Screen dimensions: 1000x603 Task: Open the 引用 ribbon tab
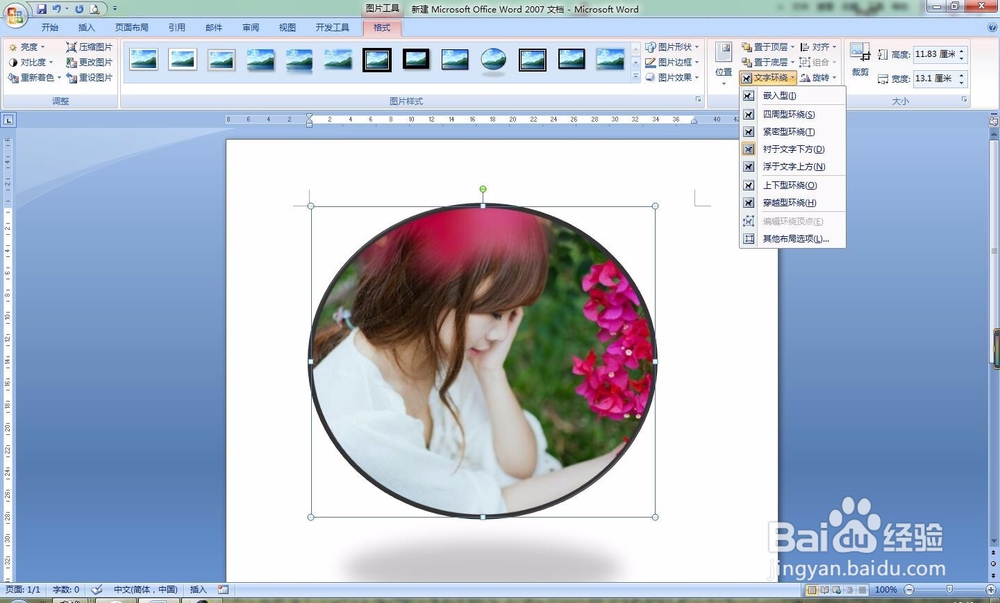(x=177, y=27)
